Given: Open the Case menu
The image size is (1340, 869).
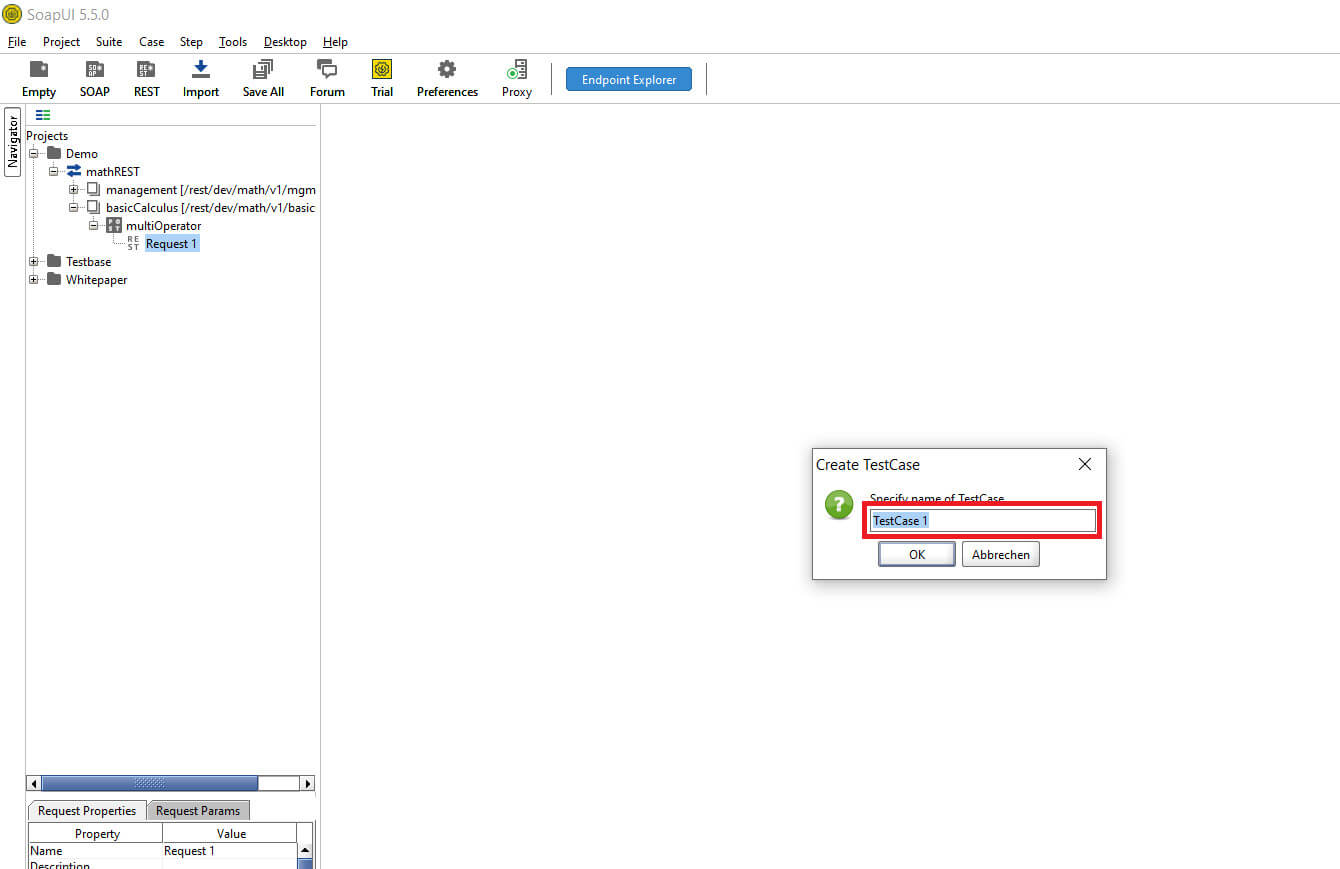Looking at the screenshot, I should point(151,42).
